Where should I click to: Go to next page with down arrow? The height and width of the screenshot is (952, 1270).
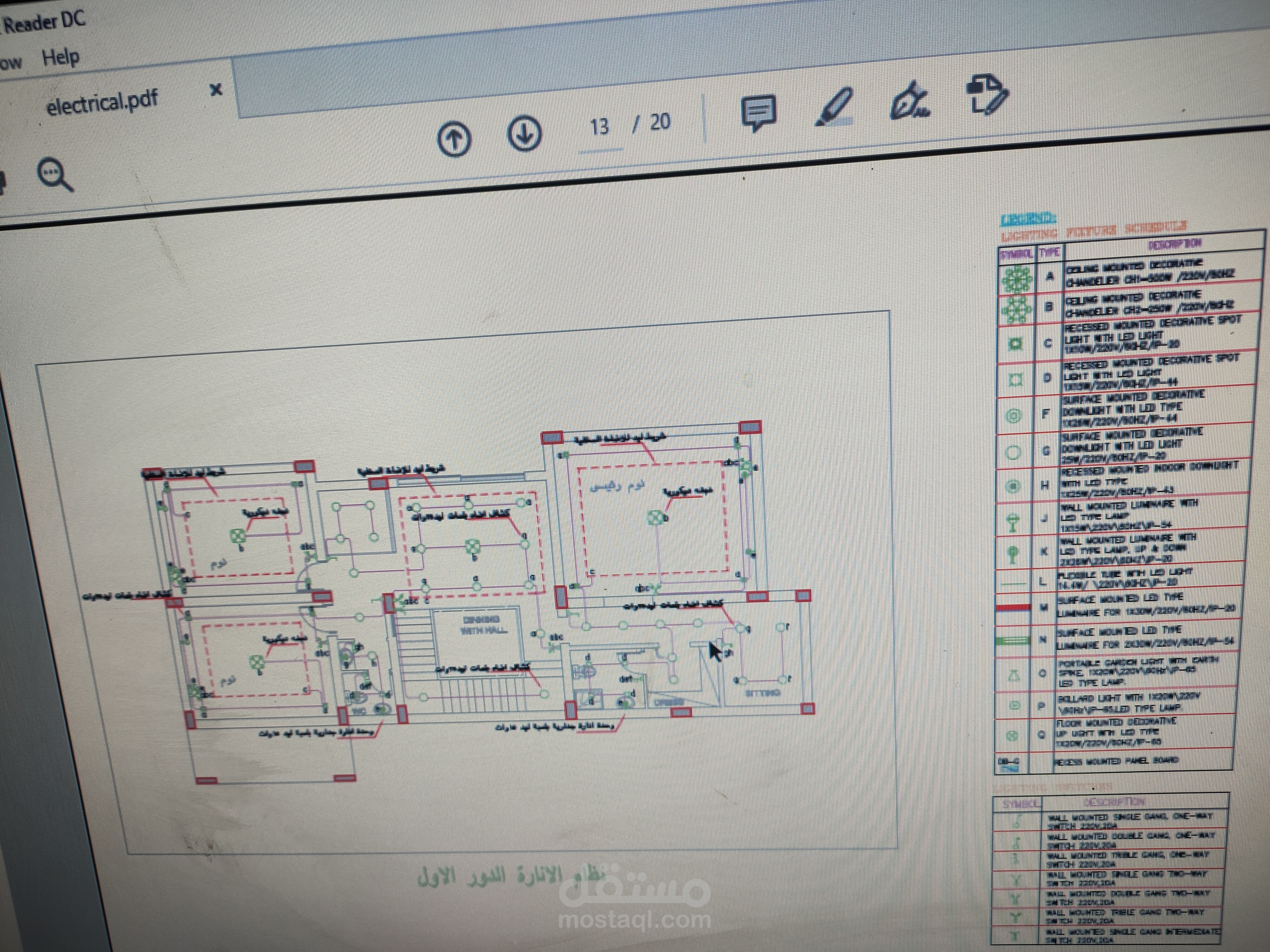pos(524,134)
